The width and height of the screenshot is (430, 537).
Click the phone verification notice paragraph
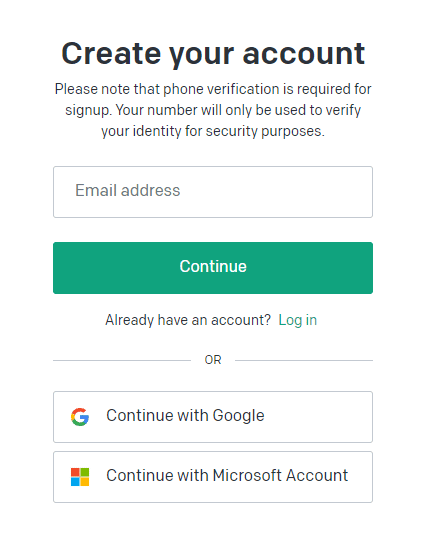click(x=213, y=110)
